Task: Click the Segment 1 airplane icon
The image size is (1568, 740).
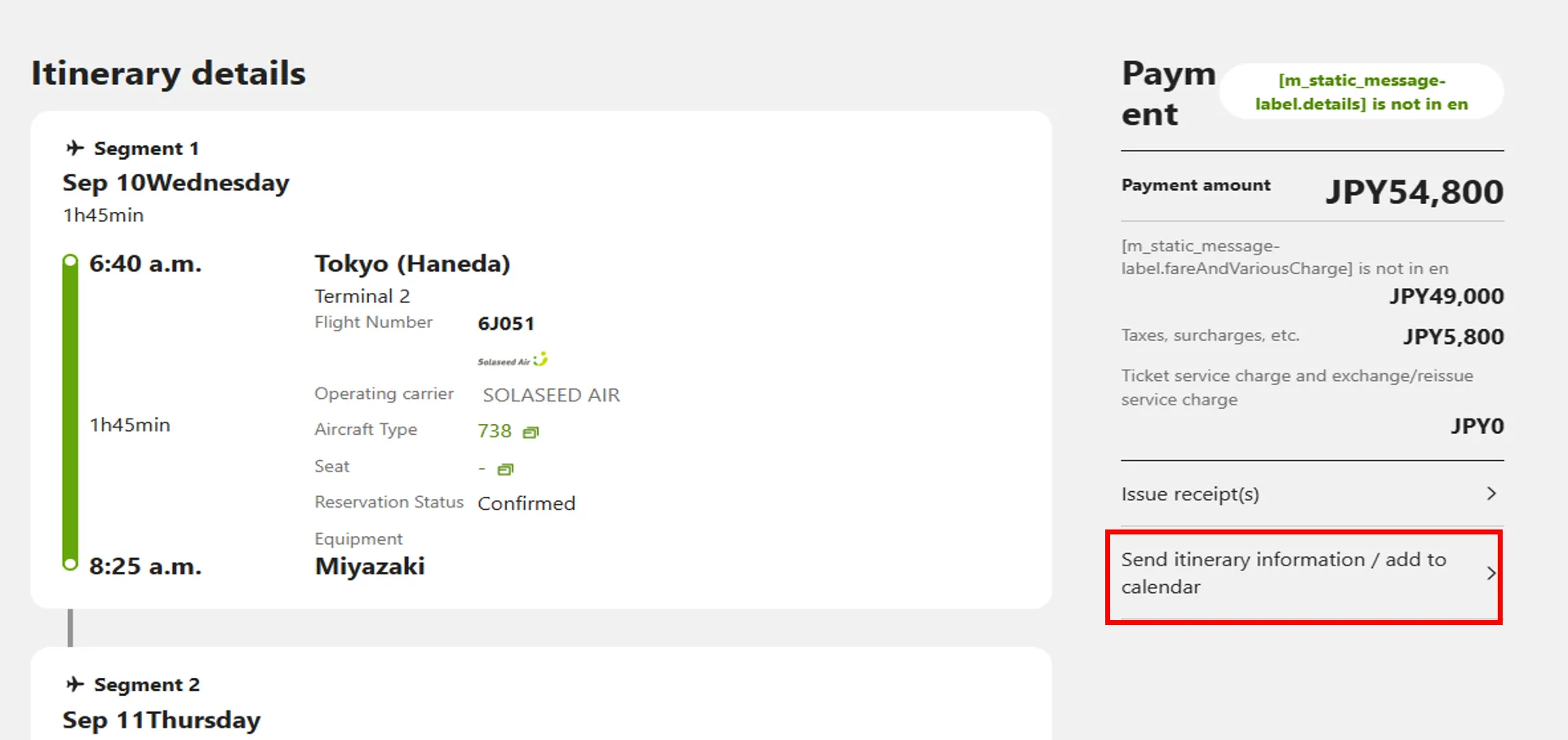Action: pos(75,148)
